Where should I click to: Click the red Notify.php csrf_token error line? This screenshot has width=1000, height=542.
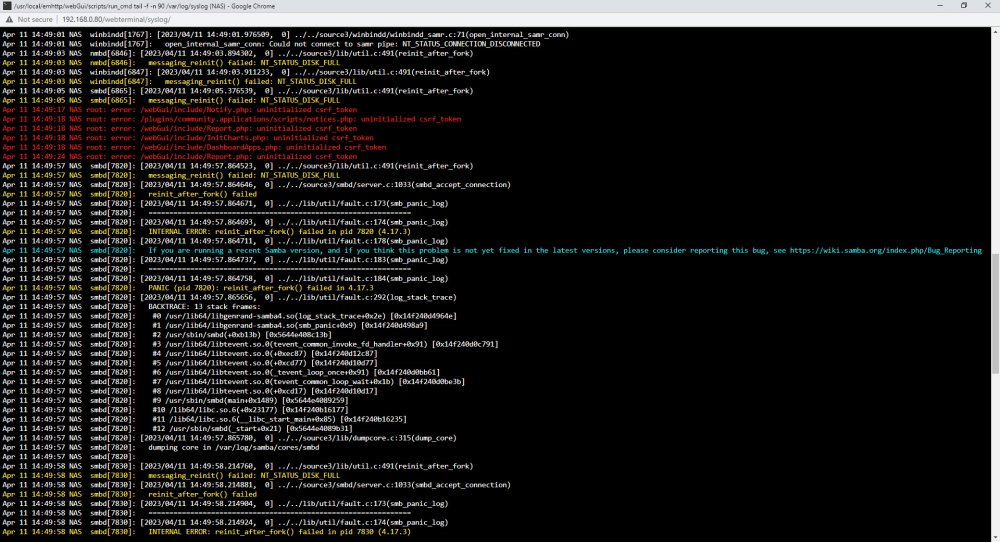pos(180,110)
